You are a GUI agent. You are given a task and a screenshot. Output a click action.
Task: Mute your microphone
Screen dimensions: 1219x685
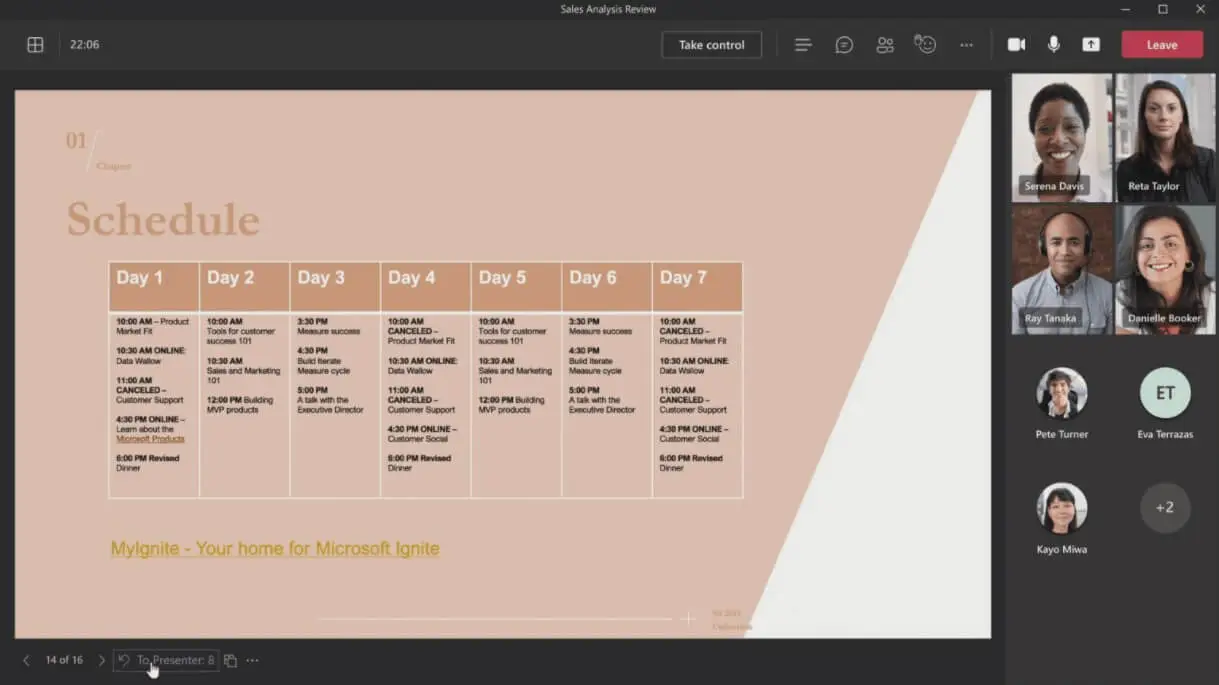(x=1053, y=44)
